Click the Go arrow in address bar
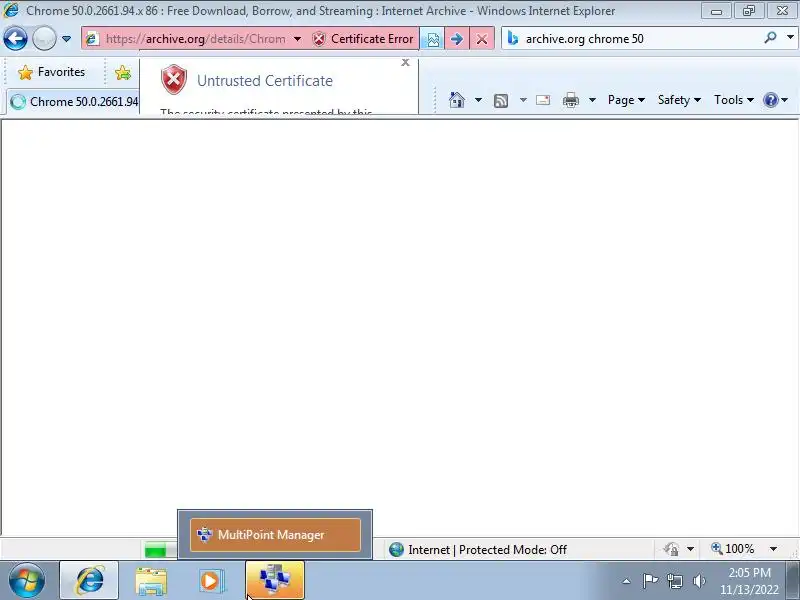Viewport: 800px width, 600px height. pyautogui.click(x=457, y=39)
